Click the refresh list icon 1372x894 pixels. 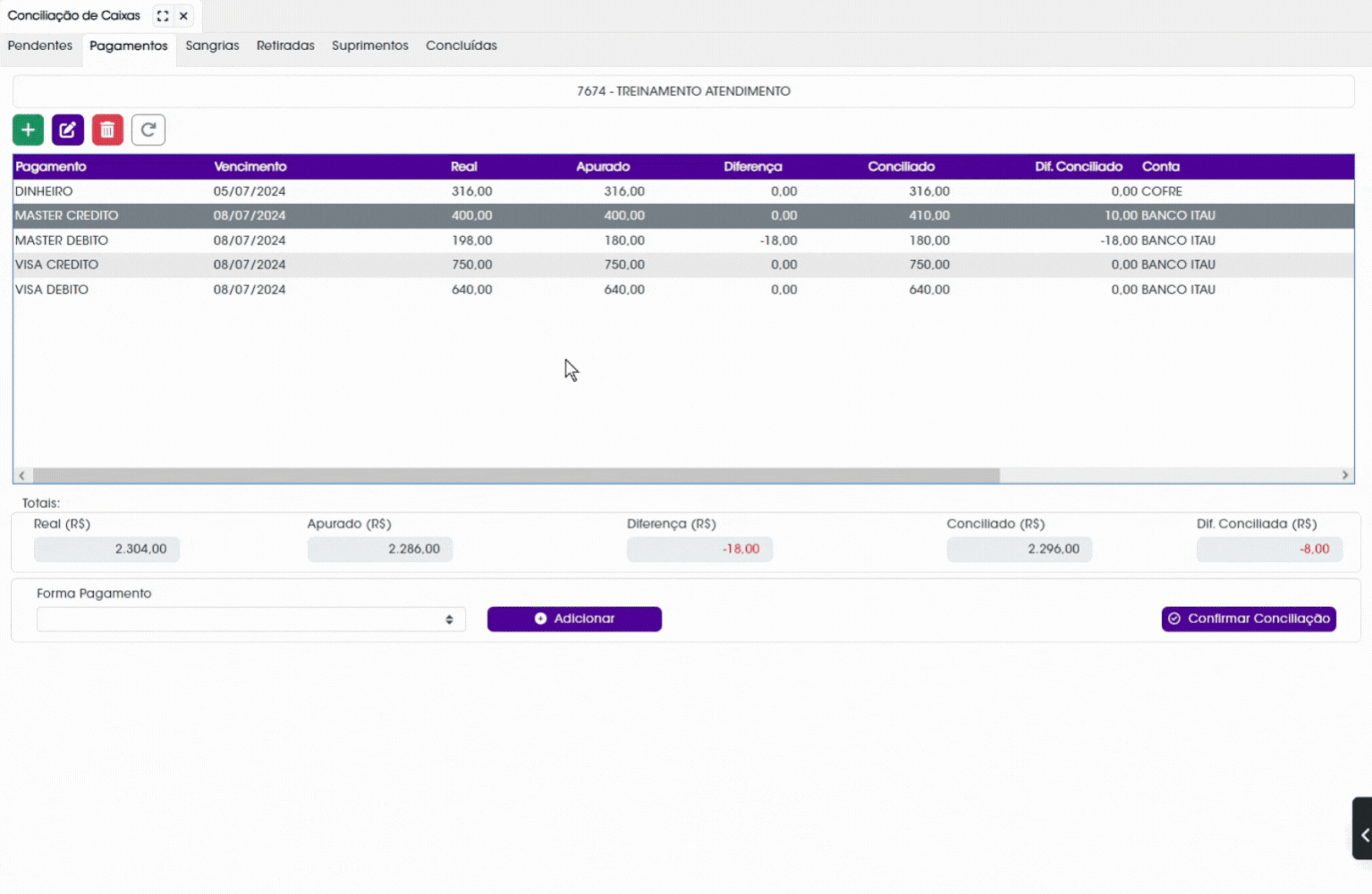pyautogui.click(x=148, y=130)
